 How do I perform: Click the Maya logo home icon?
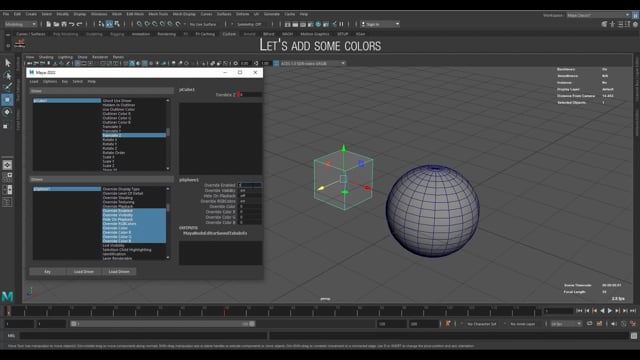(x=7, y=296)
